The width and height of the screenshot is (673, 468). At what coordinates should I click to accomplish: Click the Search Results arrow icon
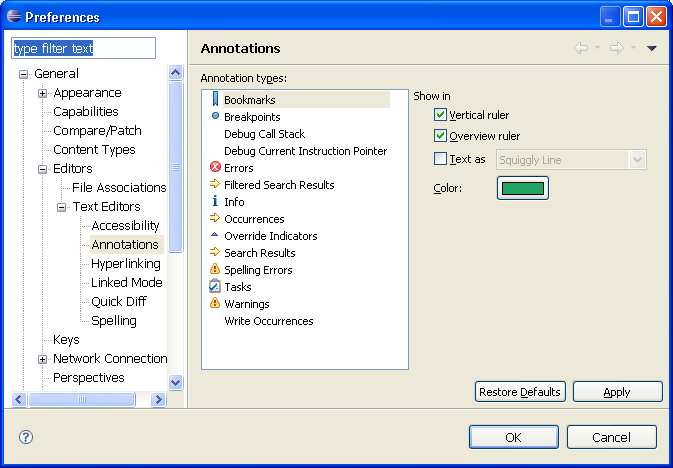(x=215, y=252)
